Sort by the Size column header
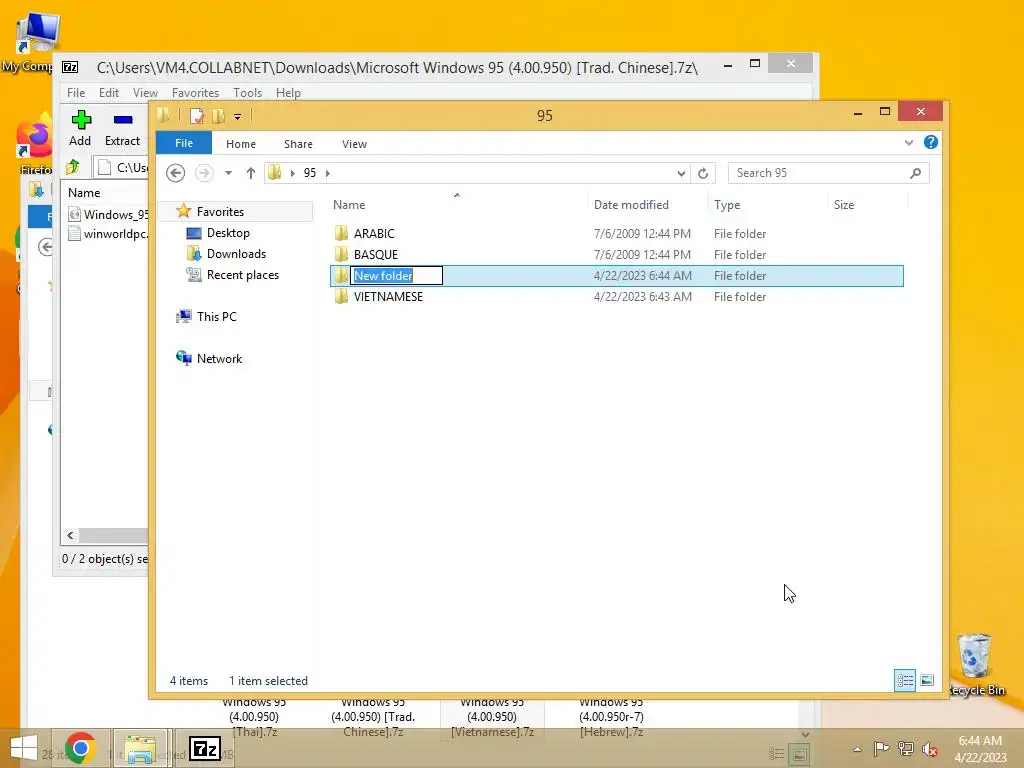This screenshot has height=768, width=1024. tap(844, 205)
